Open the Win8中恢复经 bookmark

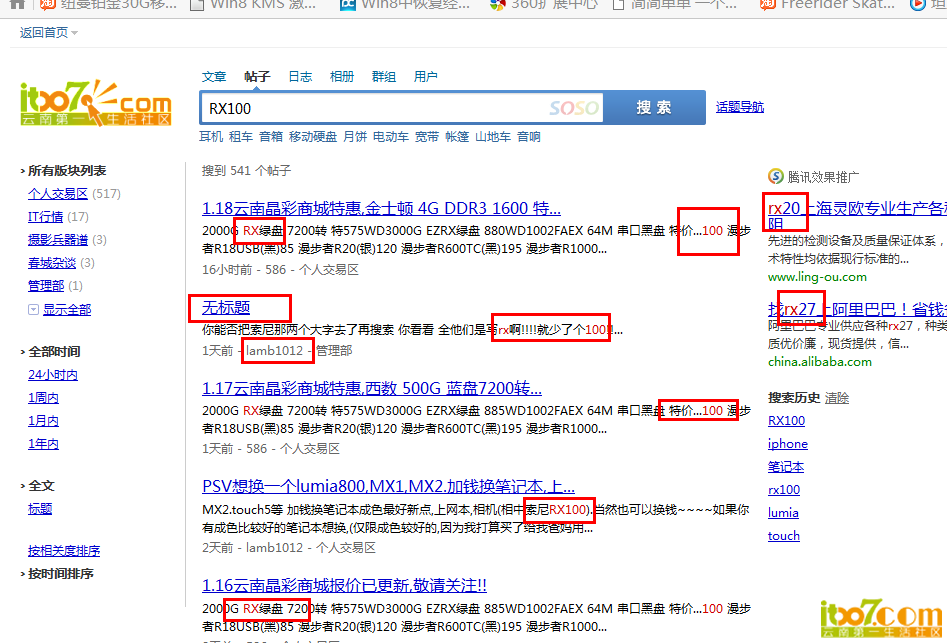coord(405,4)
